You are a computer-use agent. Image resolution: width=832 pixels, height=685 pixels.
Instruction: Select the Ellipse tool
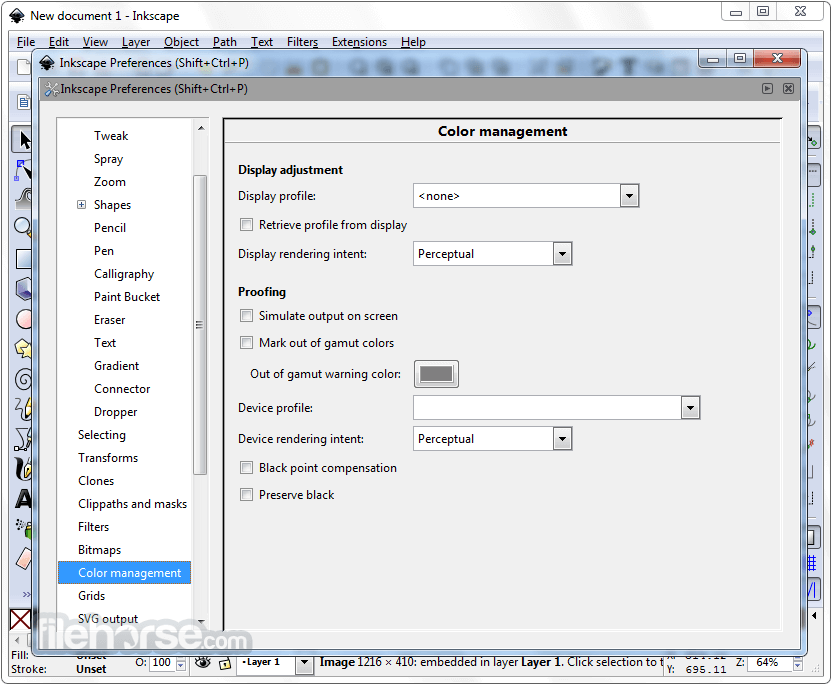[22, 319]
